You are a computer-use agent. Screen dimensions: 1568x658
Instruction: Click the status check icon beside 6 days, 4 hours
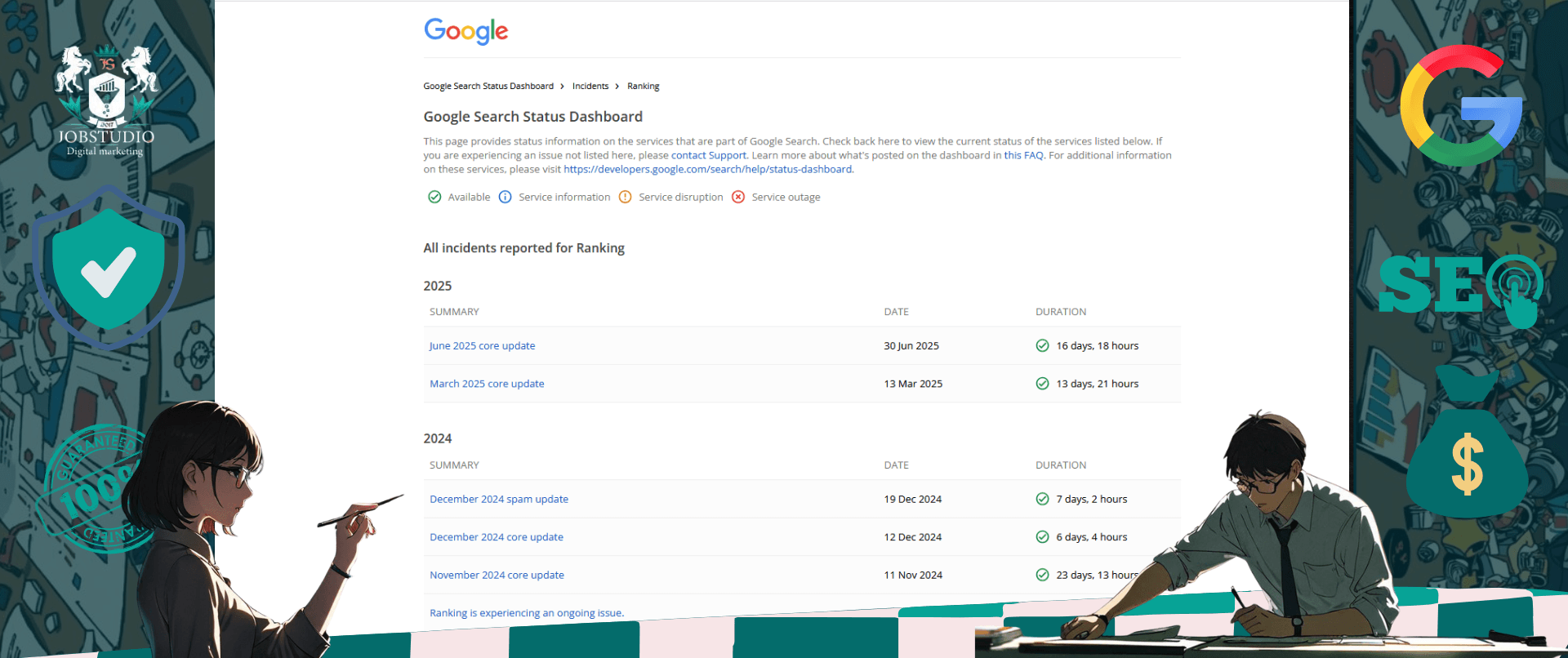[x=1042, y=537]
